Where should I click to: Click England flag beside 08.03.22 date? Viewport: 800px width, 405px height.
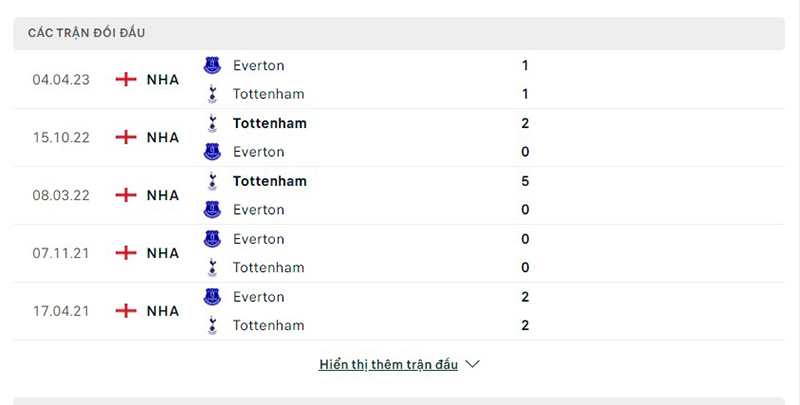(x=126, y=195)
